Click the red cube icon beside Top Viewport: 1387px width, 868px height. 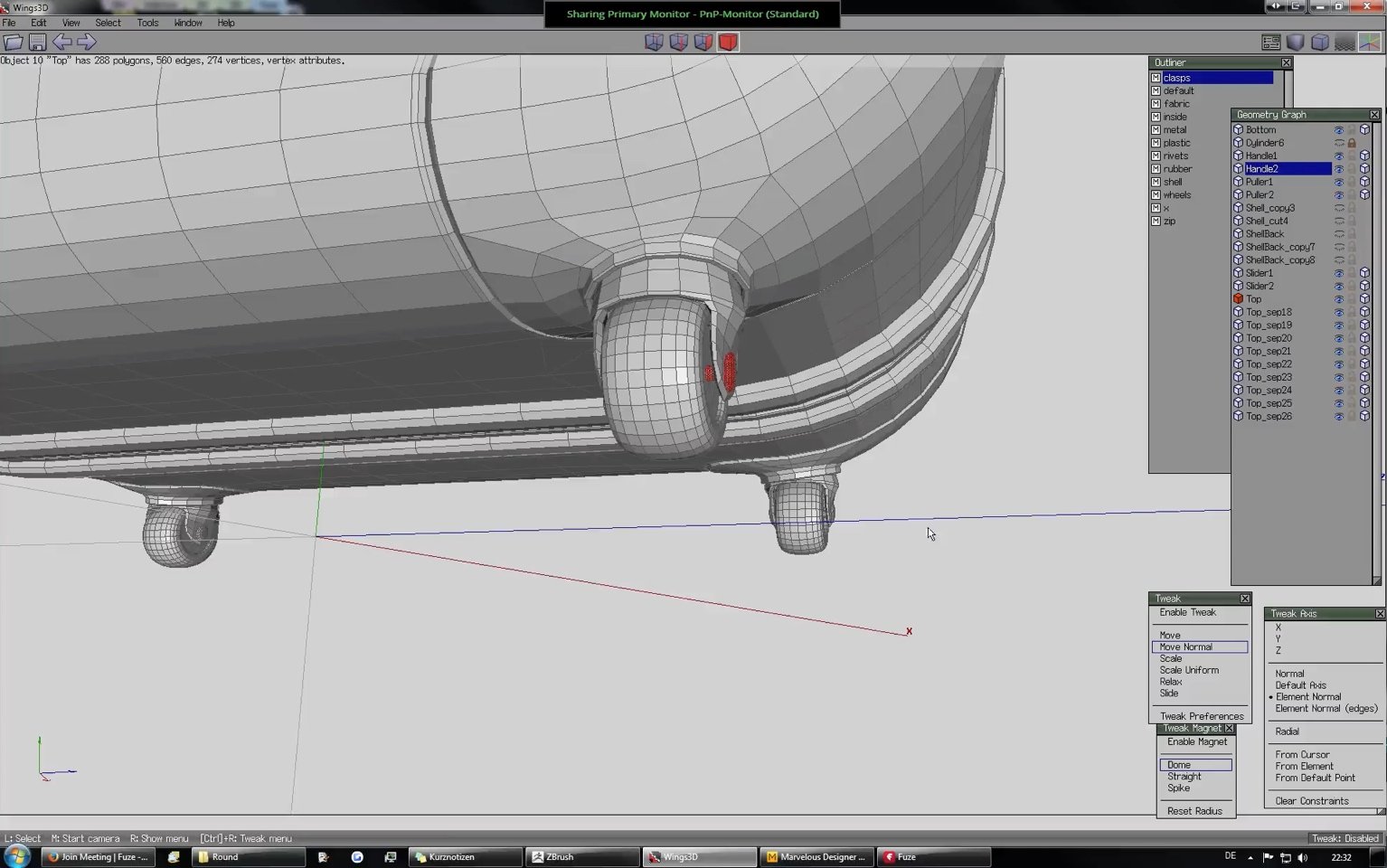[x=1238, y=299]
